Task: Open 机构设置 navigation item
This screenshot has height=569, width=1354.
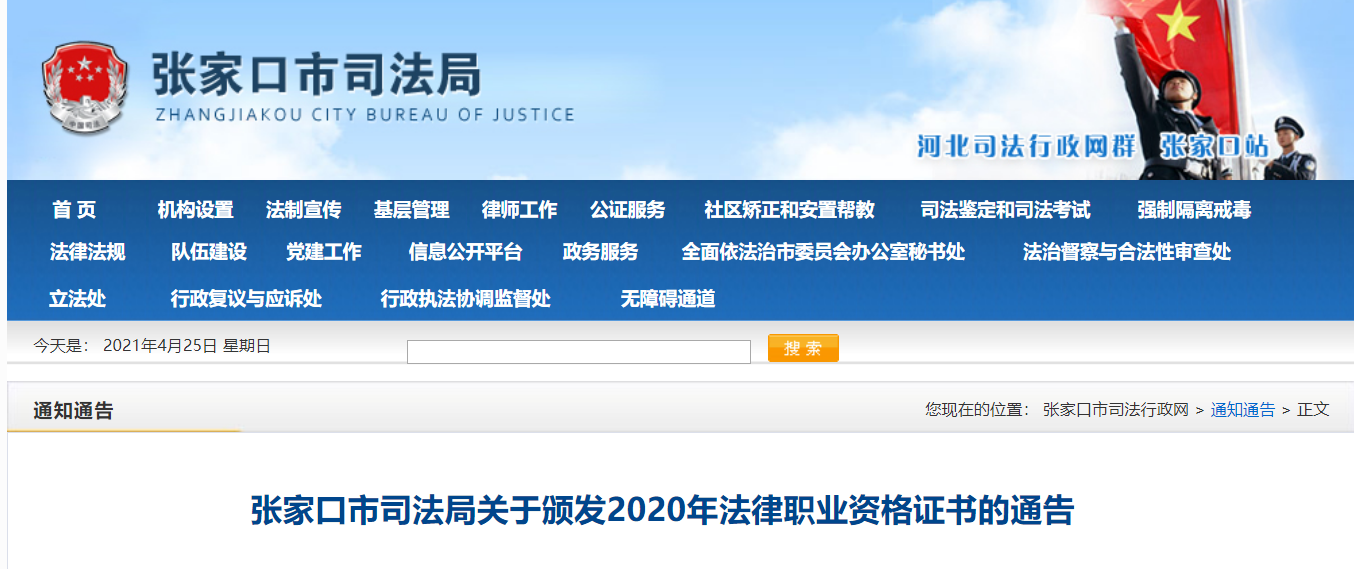Action: coord(195,210)
